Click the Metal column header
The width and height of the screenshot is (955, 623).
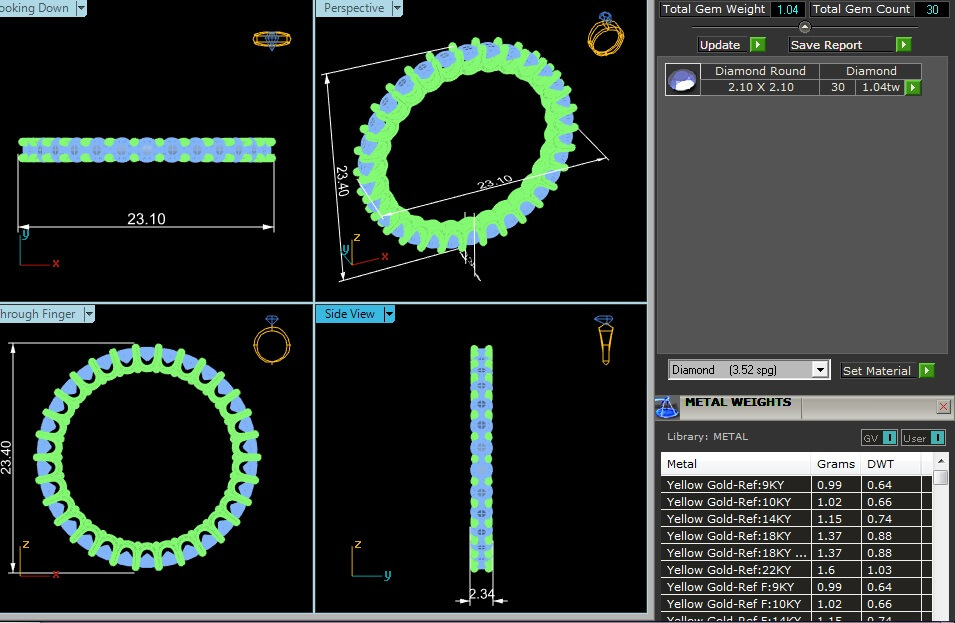coord(736,464)
